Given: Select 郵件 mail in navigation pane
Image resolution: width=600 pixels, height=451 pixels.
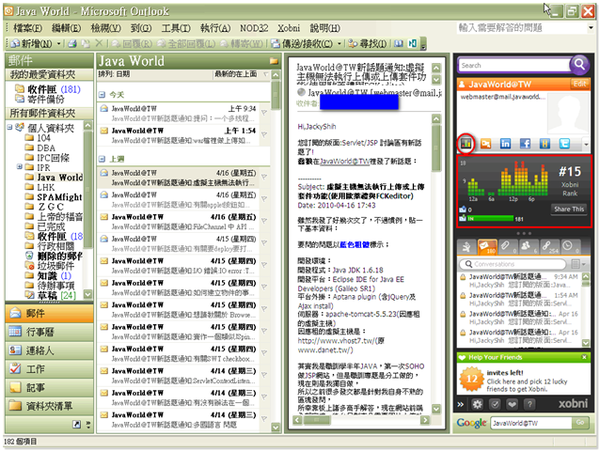Looking at the screenshot, I should click(49, 313).
